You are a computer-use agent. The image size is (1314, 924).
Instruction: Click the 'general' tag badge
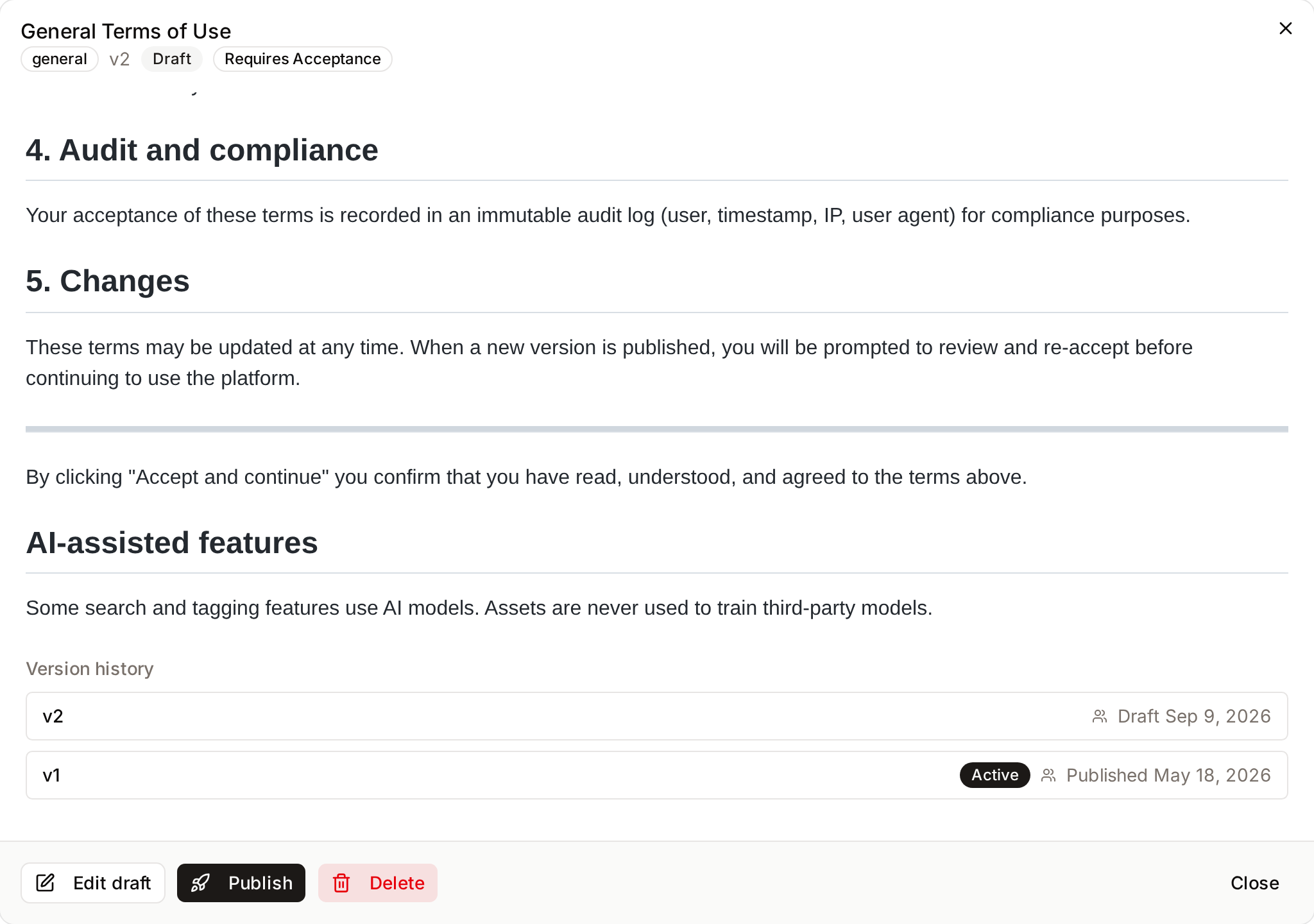(60, 59)
